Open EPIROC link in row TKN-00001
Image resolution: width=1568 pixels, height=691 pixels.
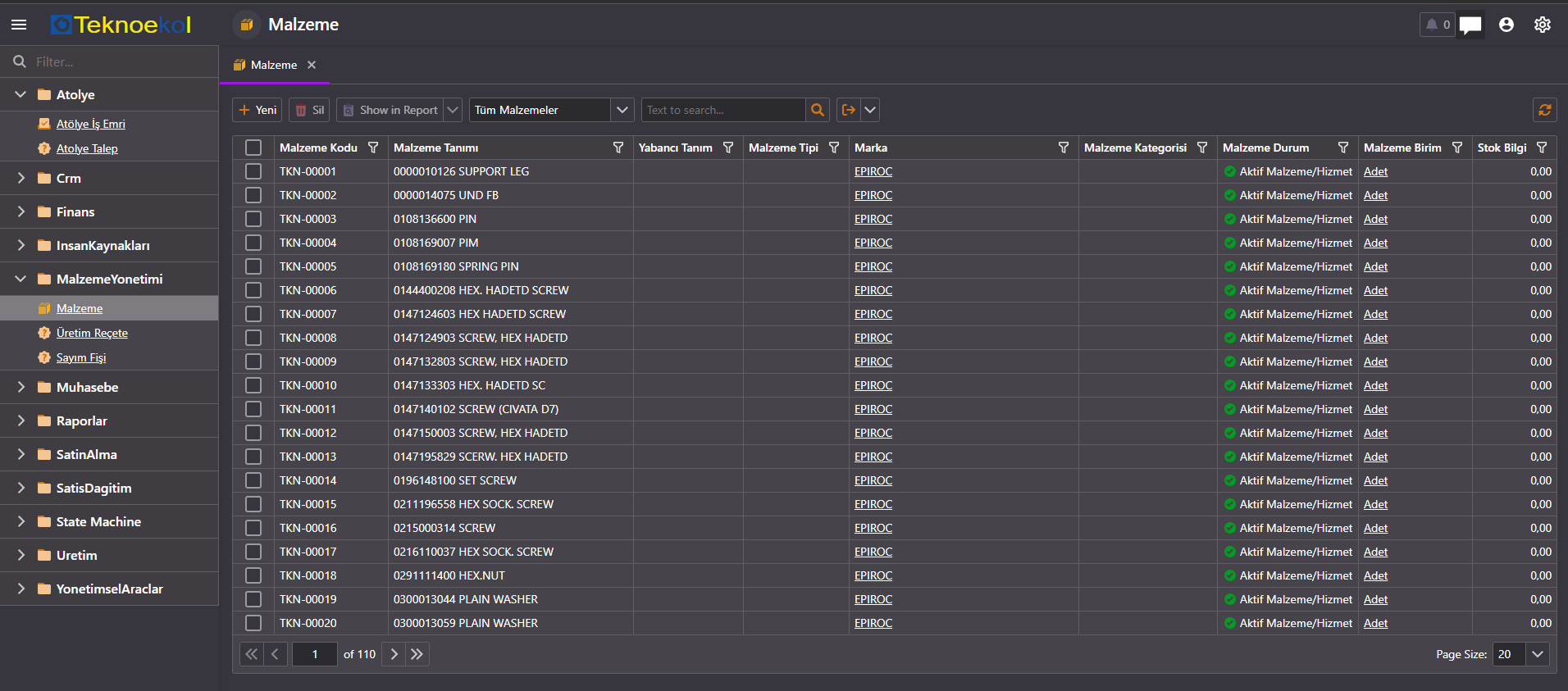(x=873, y=171)
